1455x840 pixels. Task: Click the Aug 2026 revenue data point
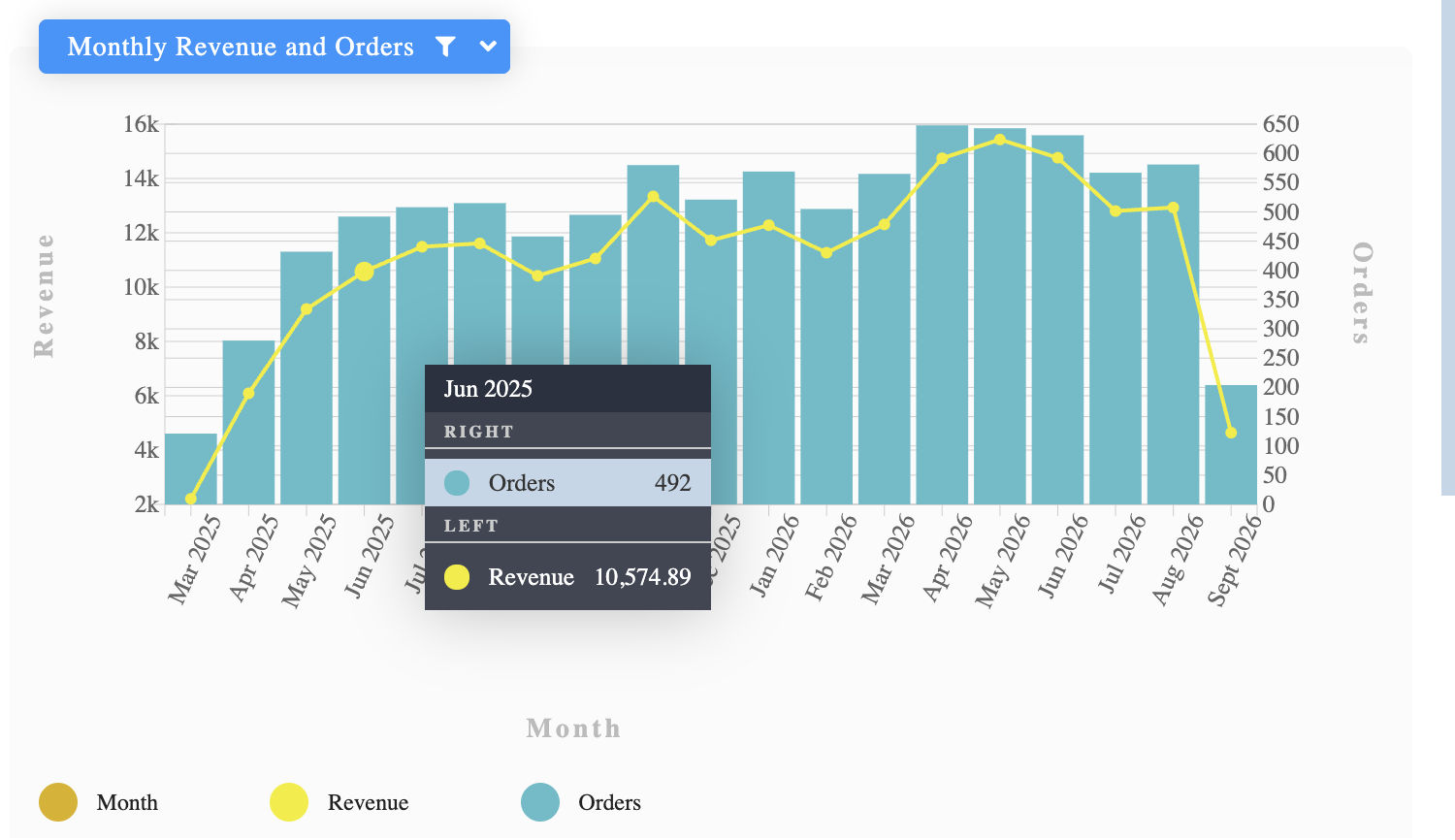coord(1173,208)
